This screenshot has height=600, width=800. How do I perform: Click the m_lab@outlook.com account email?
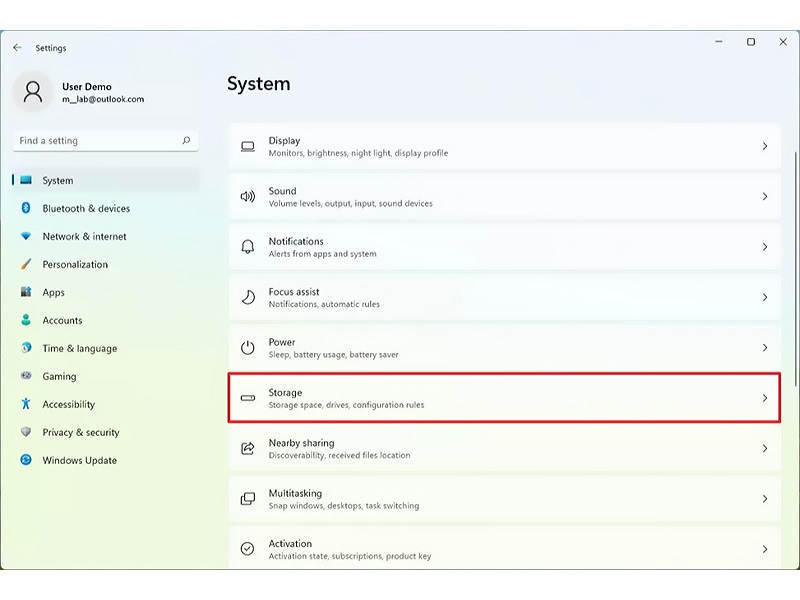click(103, 99)
